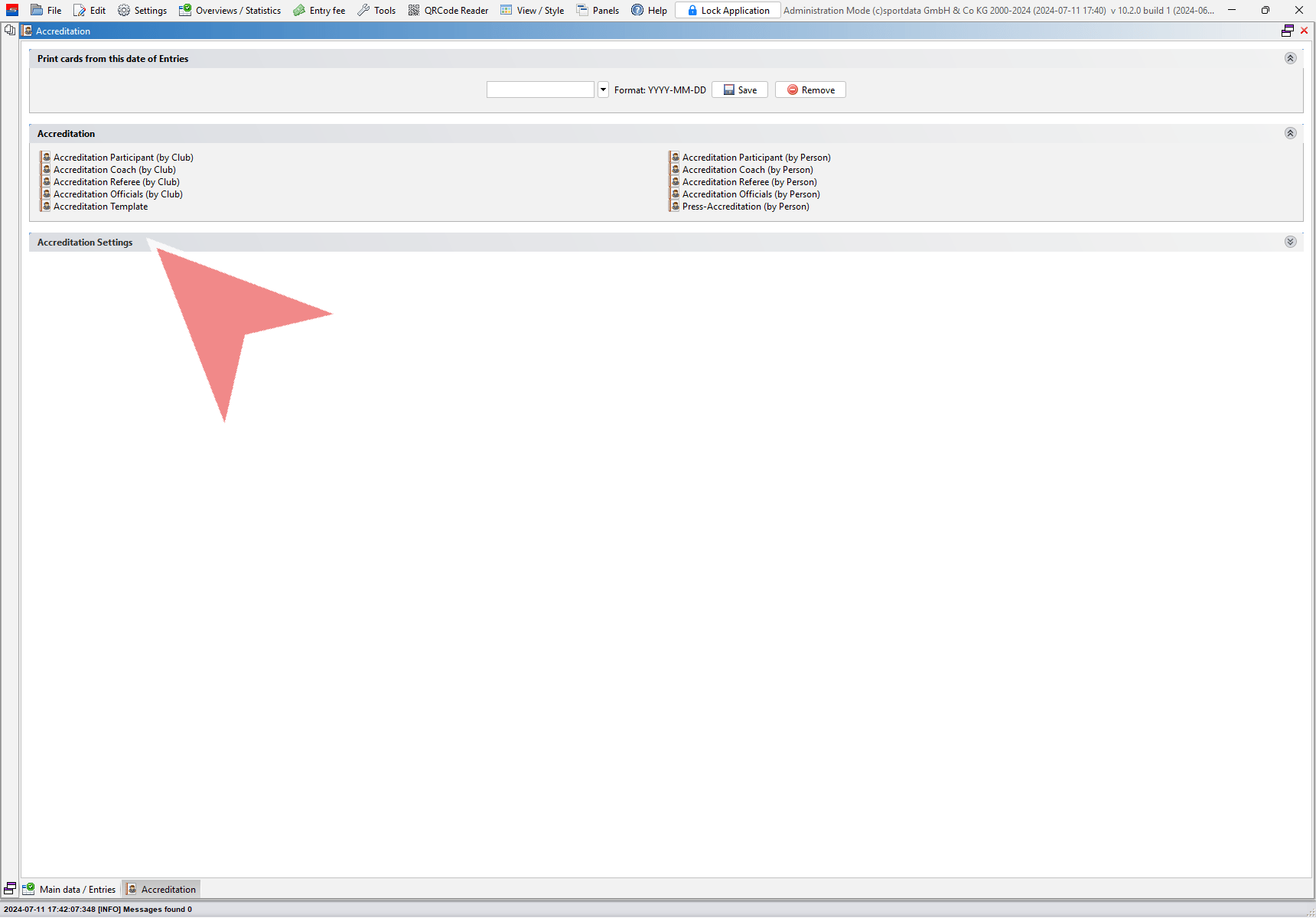The width and height of the screenshot is (1316, 918).
Task: Click the date input field
Action: tap(540, 90)
